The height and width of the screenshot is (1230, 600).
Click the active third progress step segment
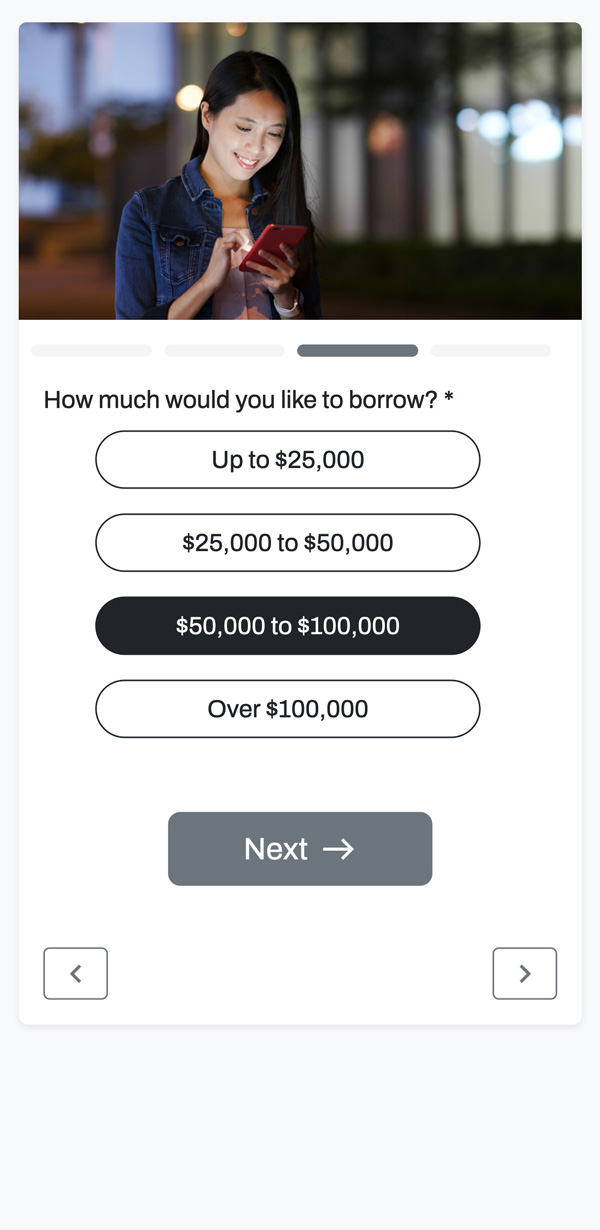(358, 351)
